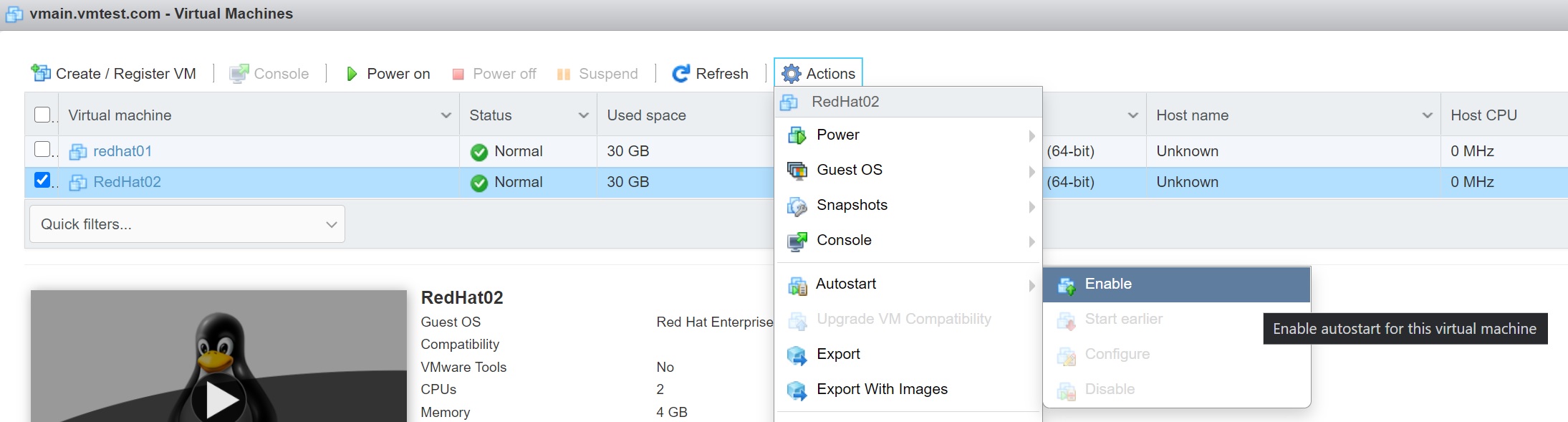This screenshot has width=1568, height=422.
Task: Click the Actions gear icon
Action: click(791, 74)
